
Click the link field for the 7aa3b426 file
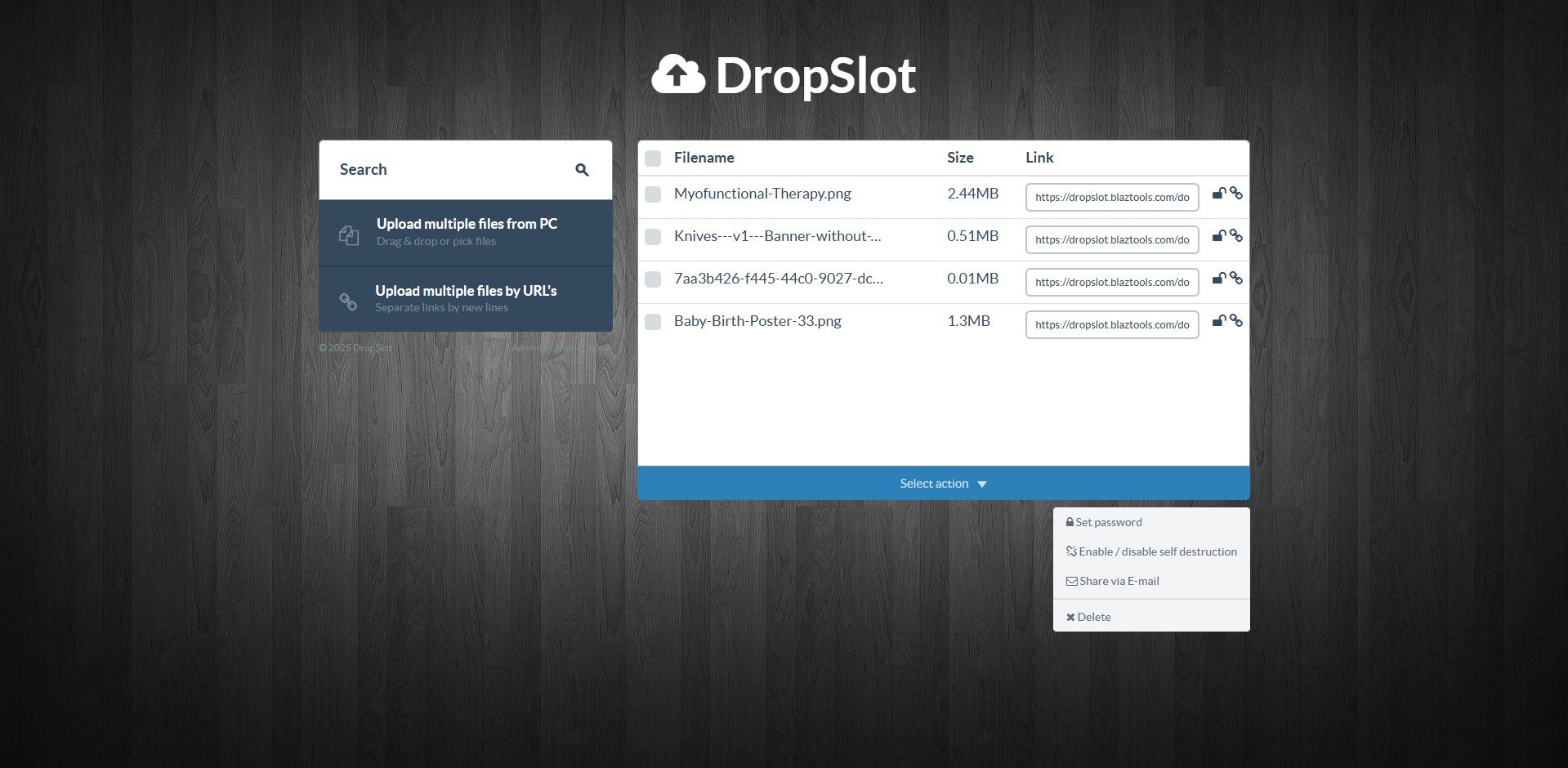(x=1112, y=282)
